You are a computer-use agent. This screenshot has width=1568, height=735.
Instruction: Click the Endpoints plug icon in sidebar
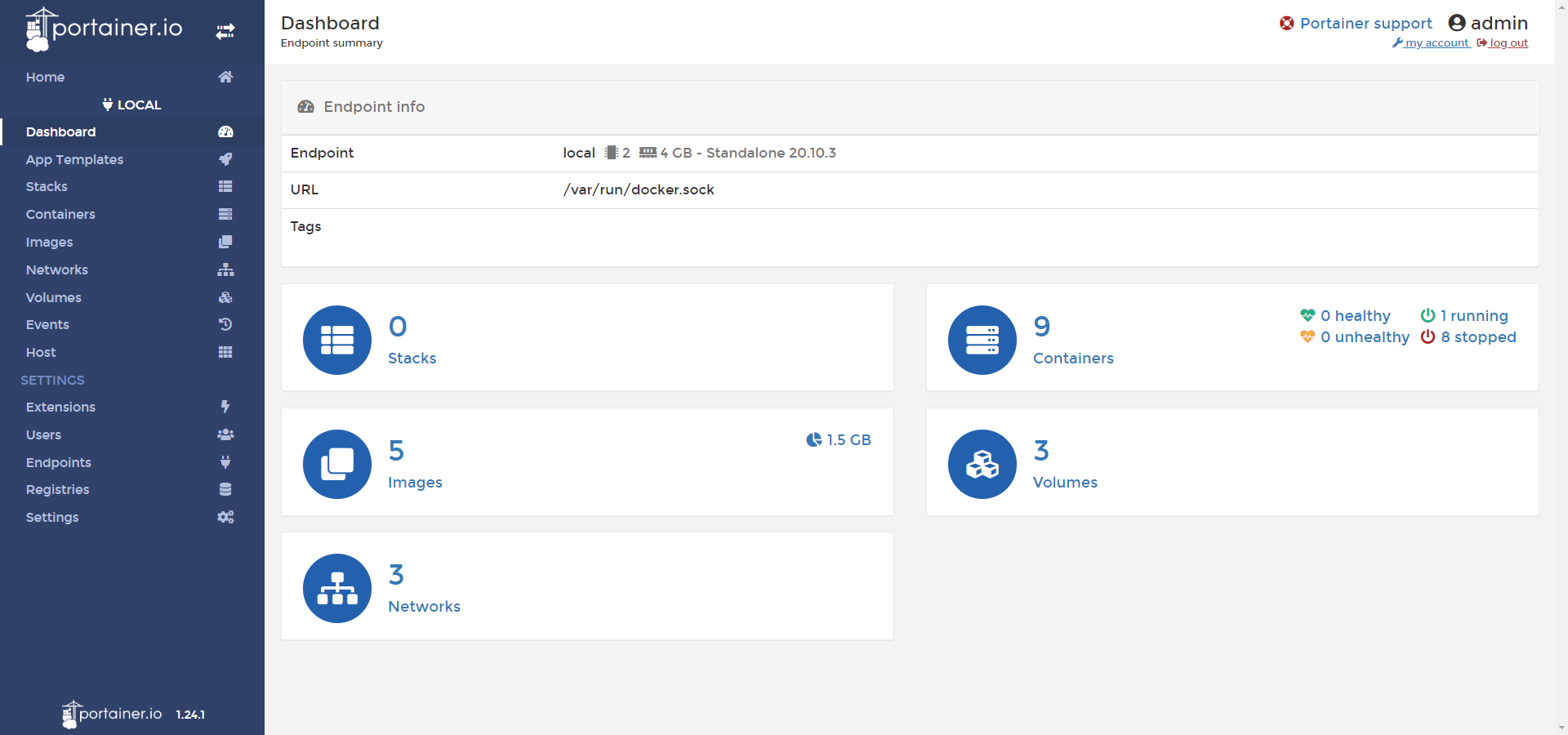225,462
